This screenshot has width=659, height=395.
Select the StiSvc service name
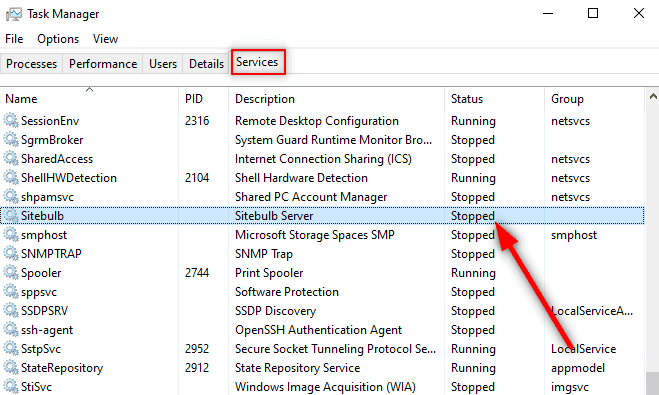coord(36,387)
